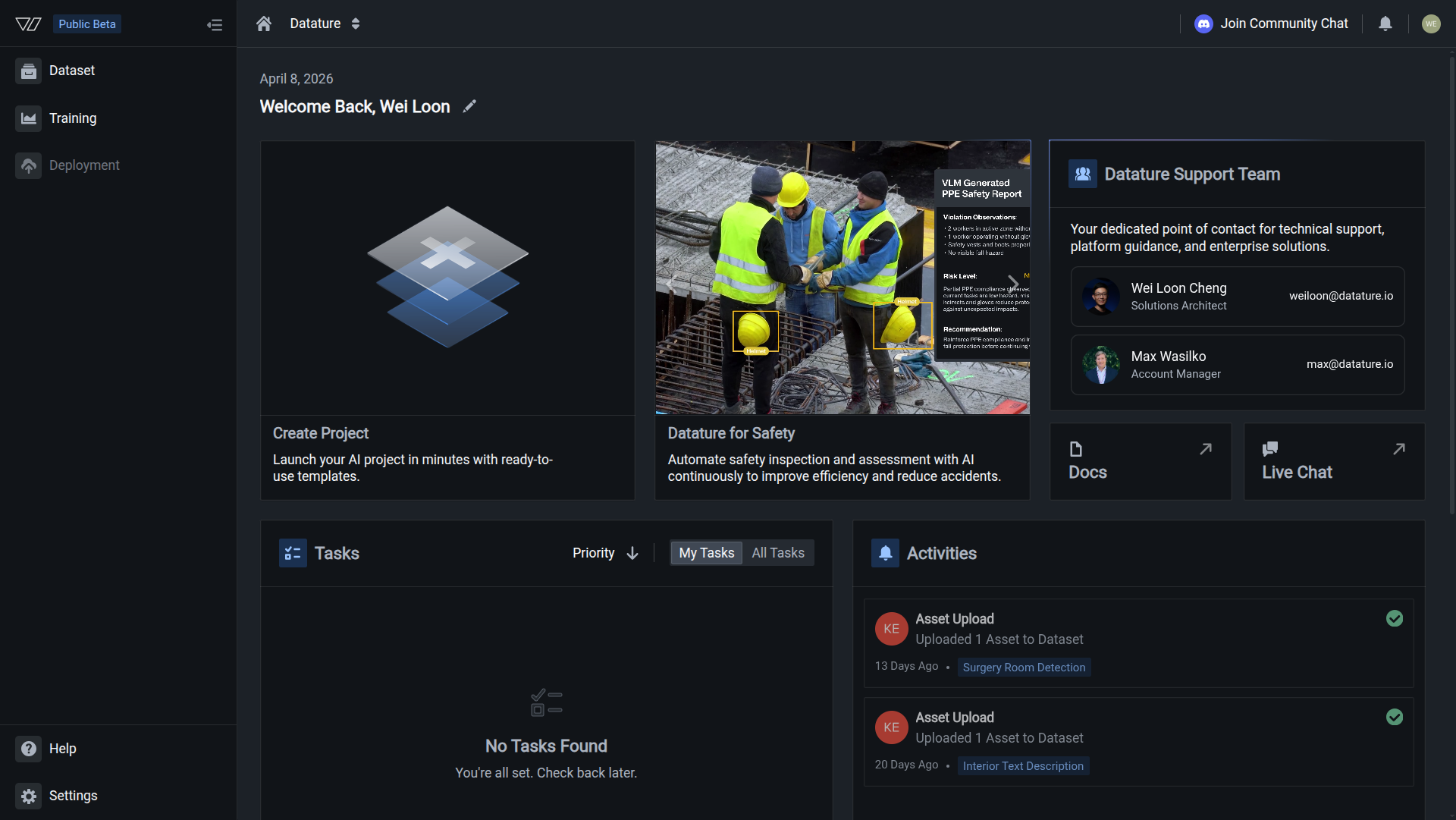Screen dimensions: 1456x820
Task: Open the Datature workspace switcher
Action: pyautogui.click(x=356, y=24)
